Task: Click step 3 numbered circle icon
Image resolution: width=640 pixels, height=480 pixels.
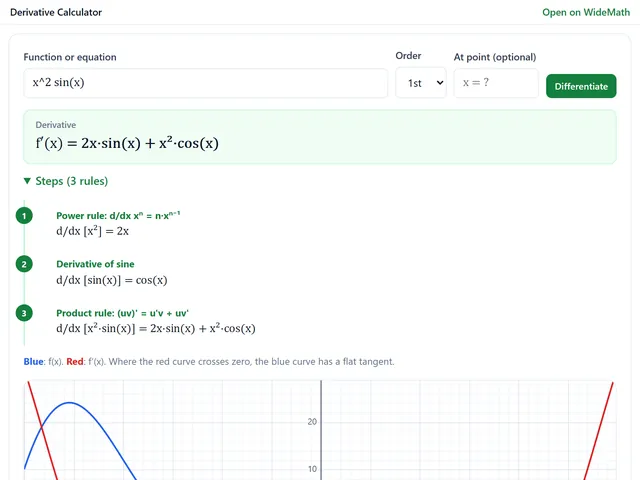Action: (24, 313)
